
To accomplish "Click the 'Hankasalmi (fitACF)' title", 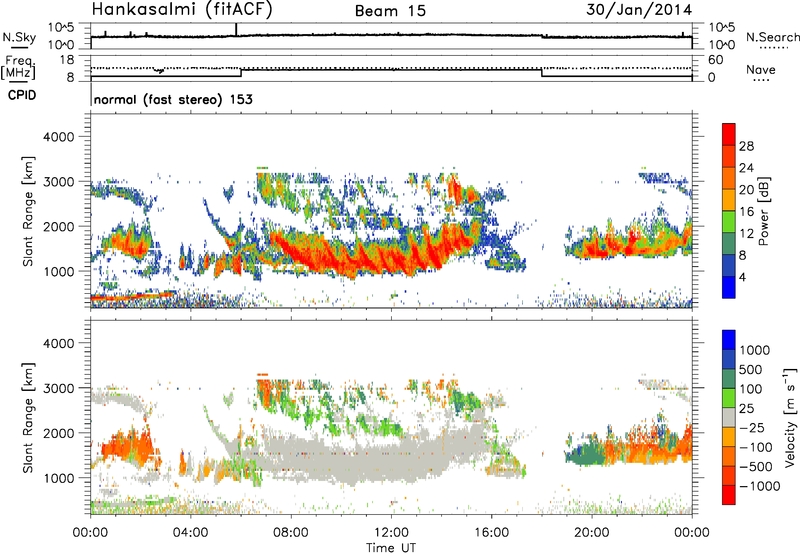I will point(182,9).
